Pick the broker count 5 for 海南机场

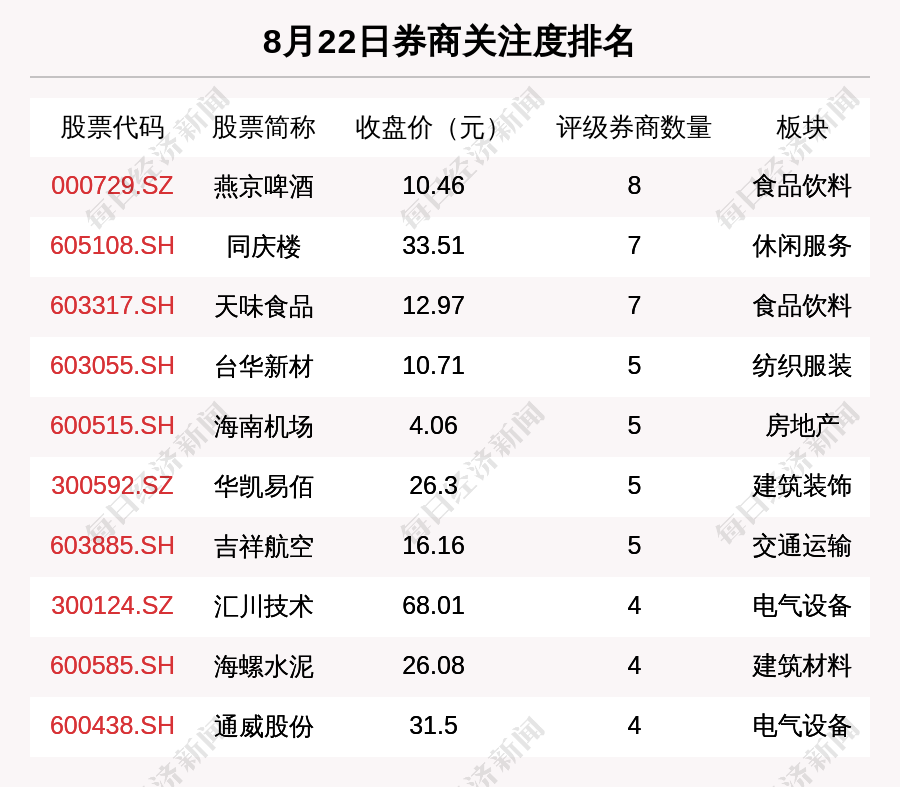(634, 426)
